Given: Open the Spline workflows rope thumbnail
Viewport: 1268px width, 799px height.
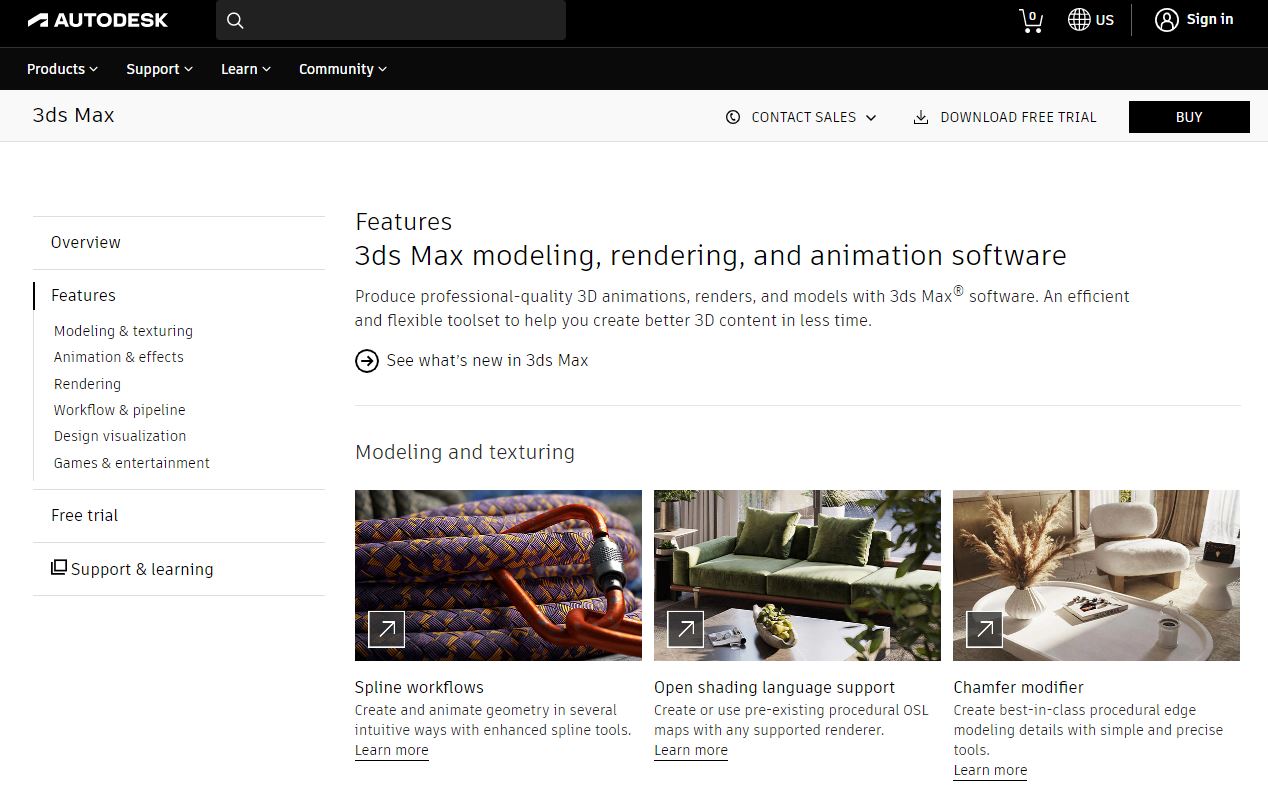Looking at the screenshot, I should [x=498, y=575].
